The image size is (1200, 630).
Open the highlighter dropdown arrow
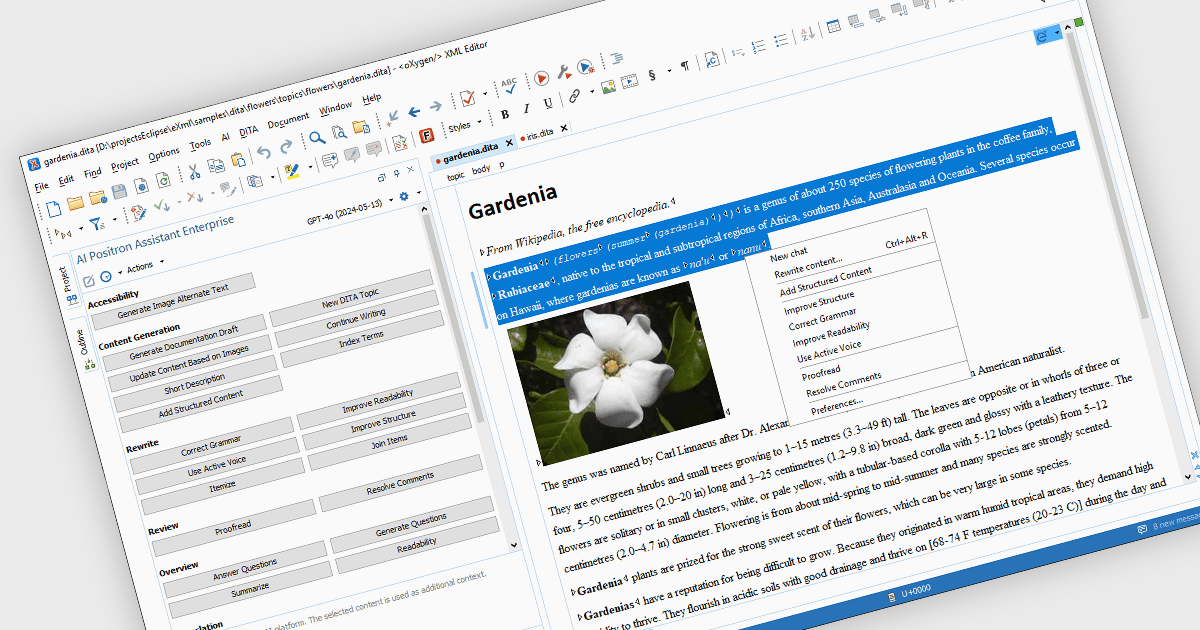tap(310, 167)
